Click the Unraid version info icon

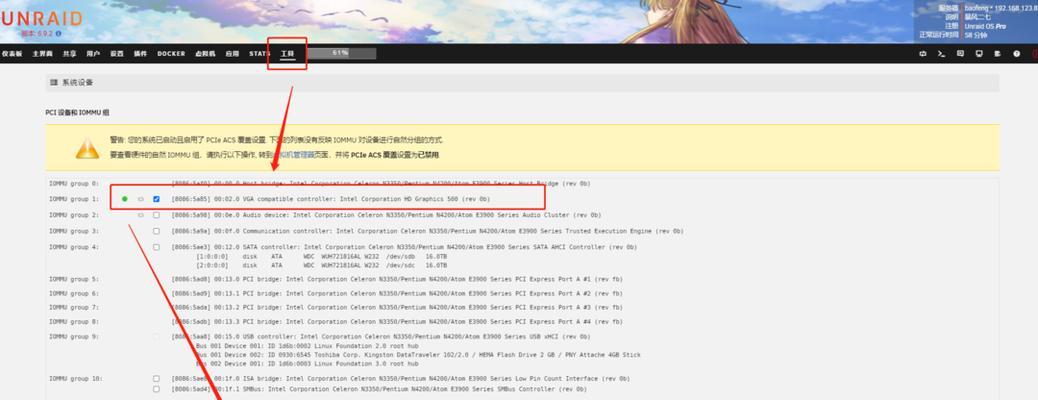click(58, 33)
